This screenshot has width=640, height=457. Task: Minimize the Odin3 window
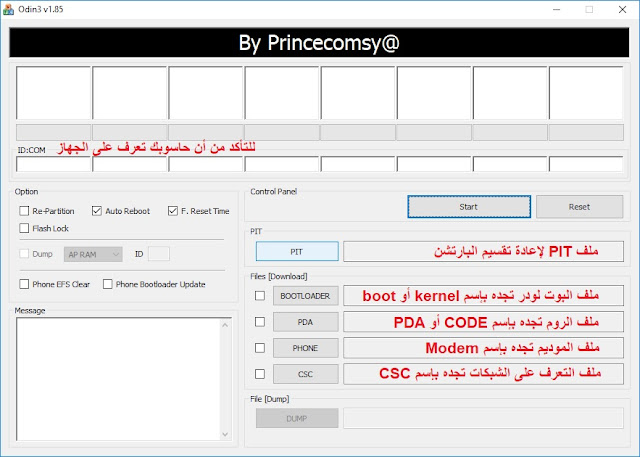(x=557, y=9)
